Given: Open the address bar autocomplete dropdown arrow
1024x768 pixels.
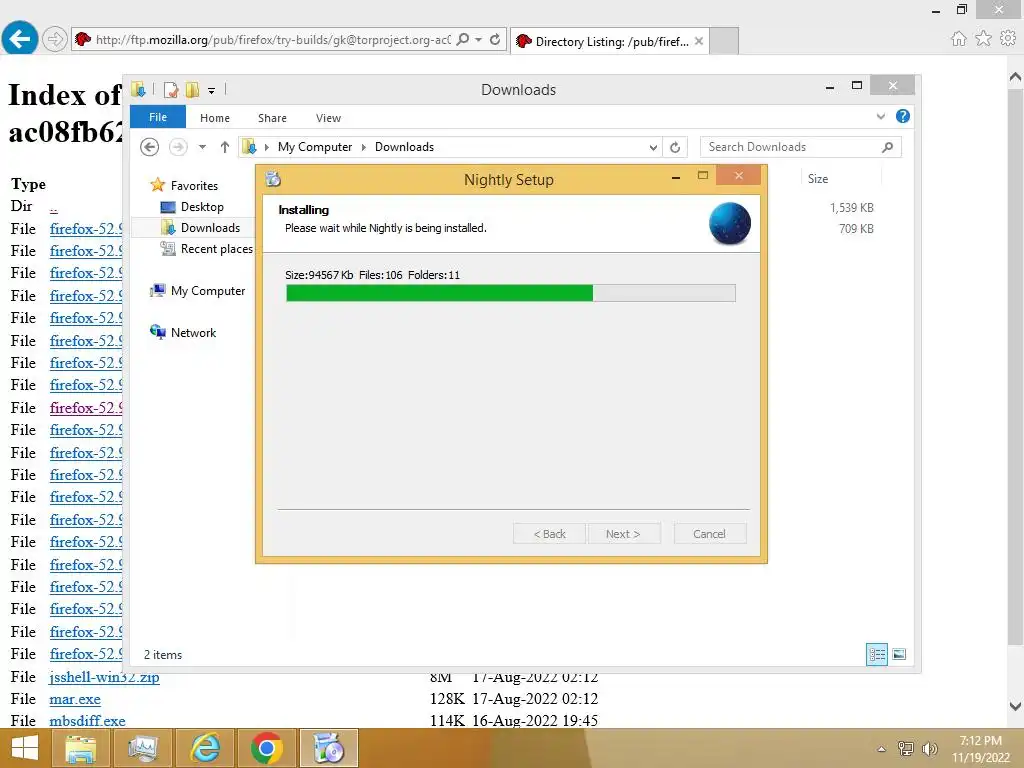Looking at the screenshot, I should click(479, 39).
